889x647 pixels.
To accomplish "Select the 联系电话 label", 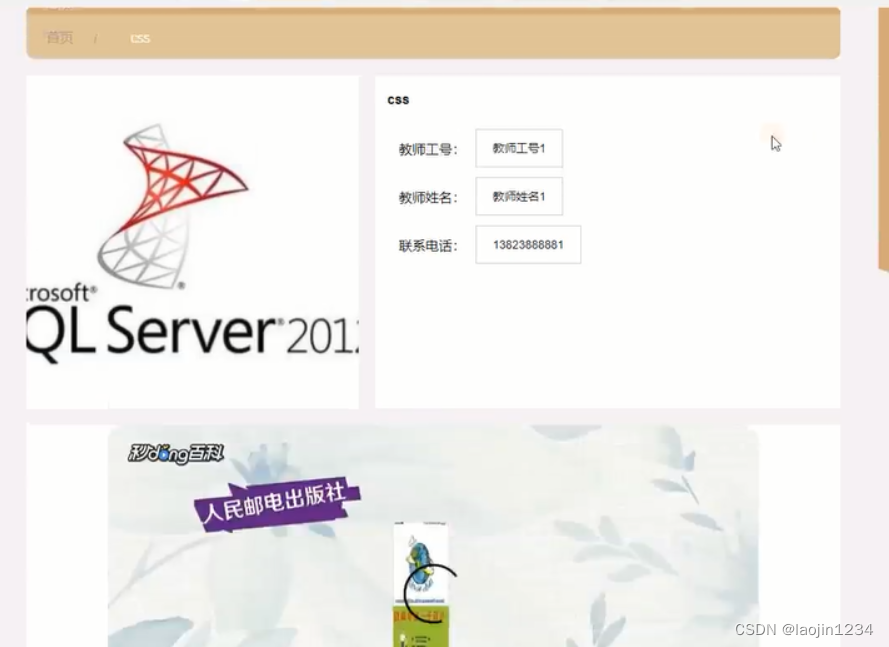I will point(427,246).
